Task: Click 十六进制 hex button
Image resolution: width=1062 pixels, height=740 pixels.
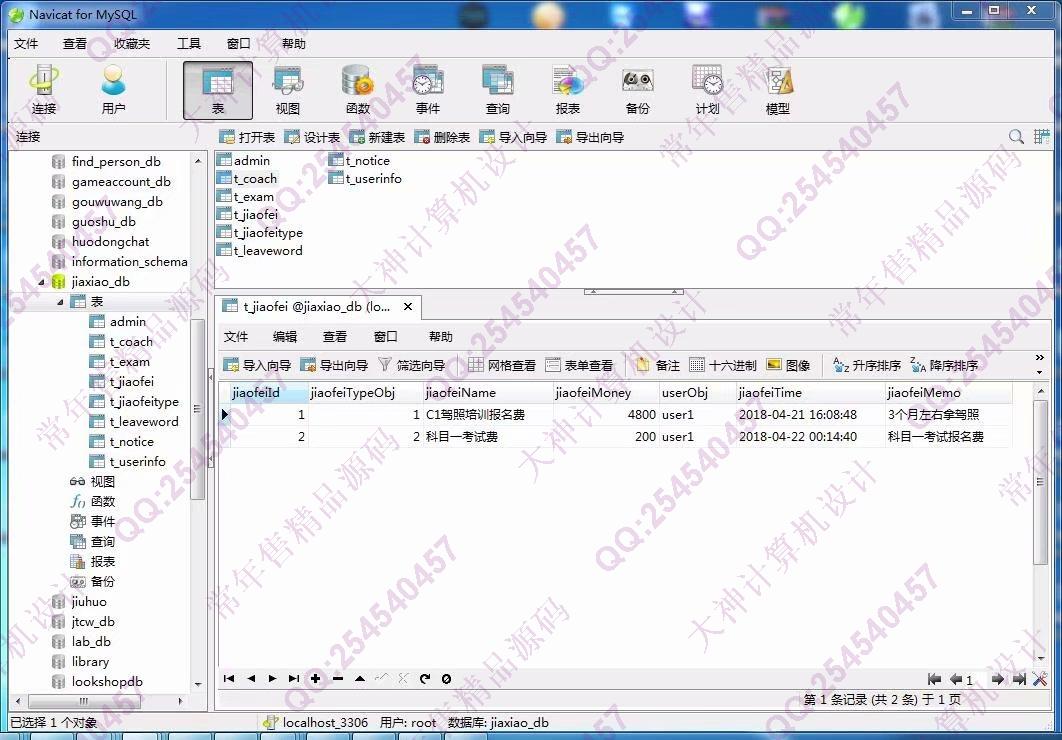Action: [x=723, y=365]
